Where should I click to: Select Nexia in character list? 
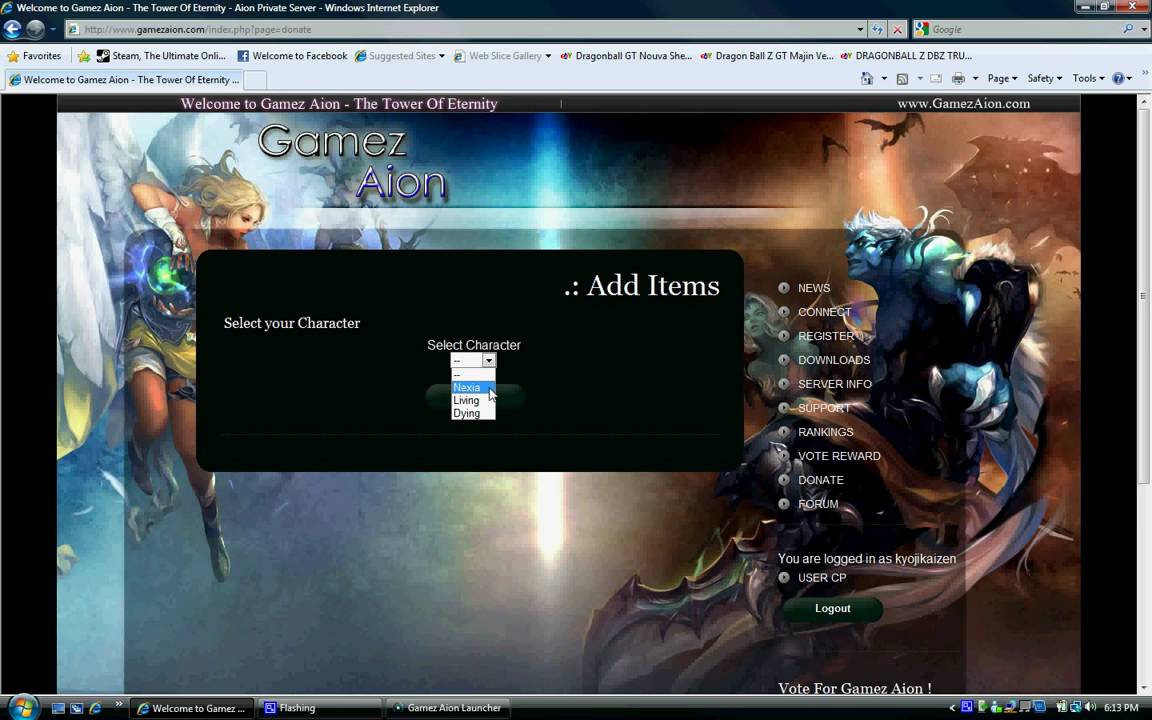(473, 387)
